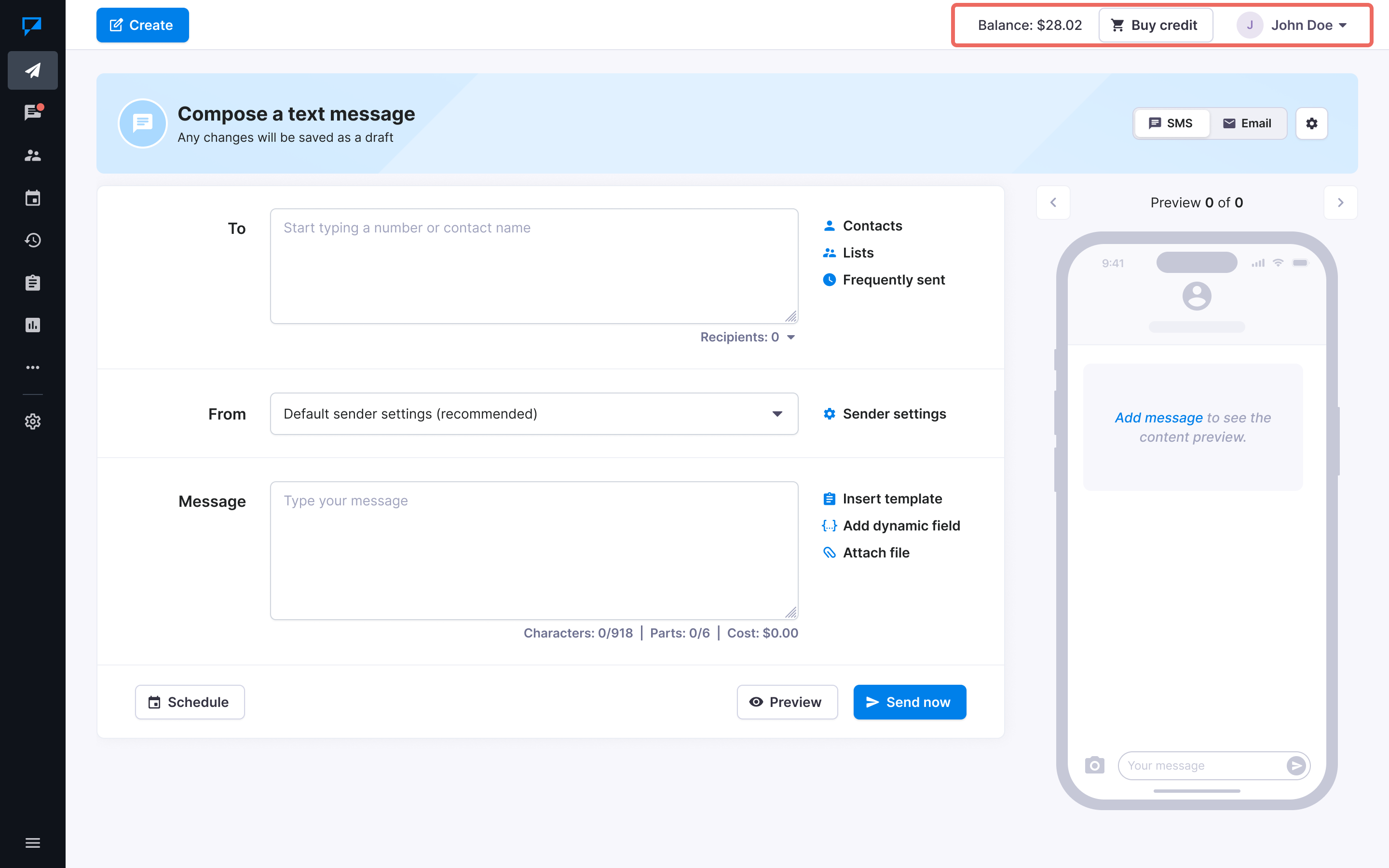This screenshot has height=868, width=1389.
Task: Go to next preview with right arrow
Action: [x=1340, y=203]
